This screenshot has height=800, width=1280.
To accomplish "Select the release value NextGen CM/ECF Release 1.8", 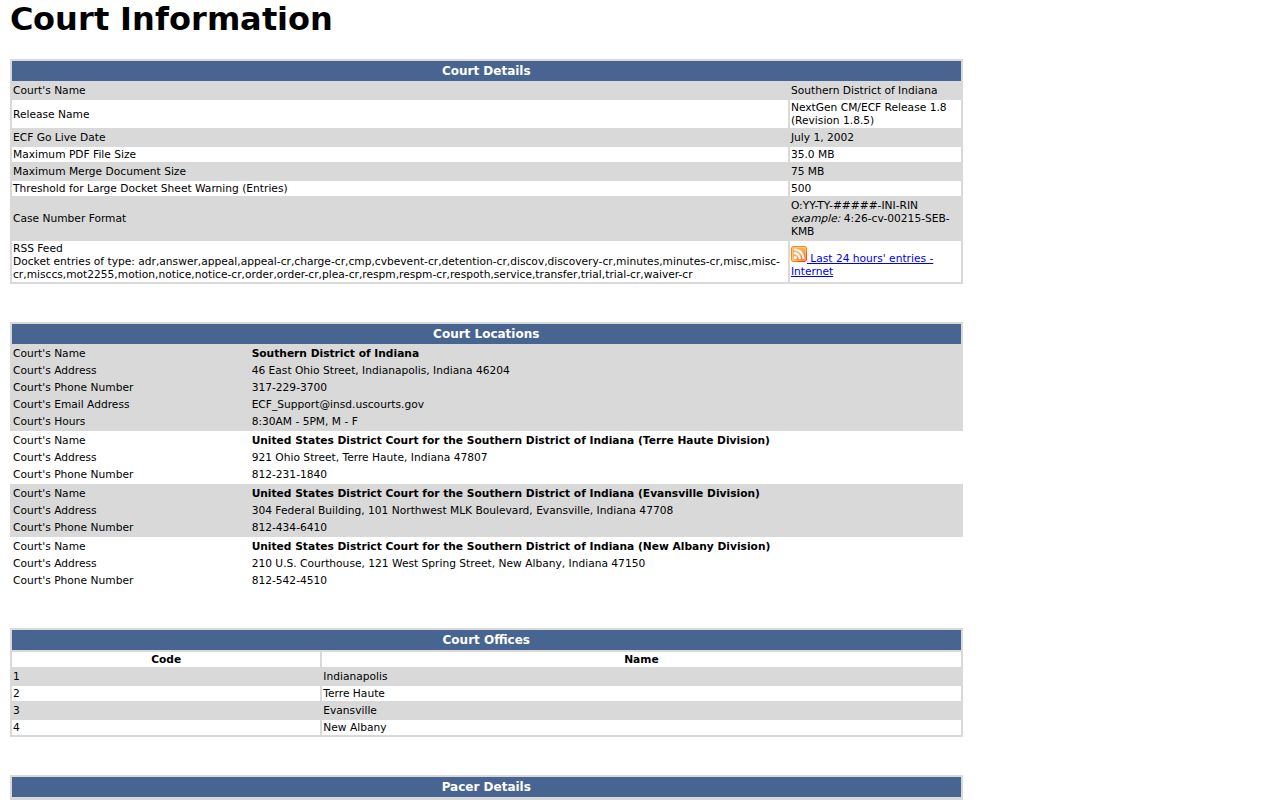I will click(x=868, y=114).
